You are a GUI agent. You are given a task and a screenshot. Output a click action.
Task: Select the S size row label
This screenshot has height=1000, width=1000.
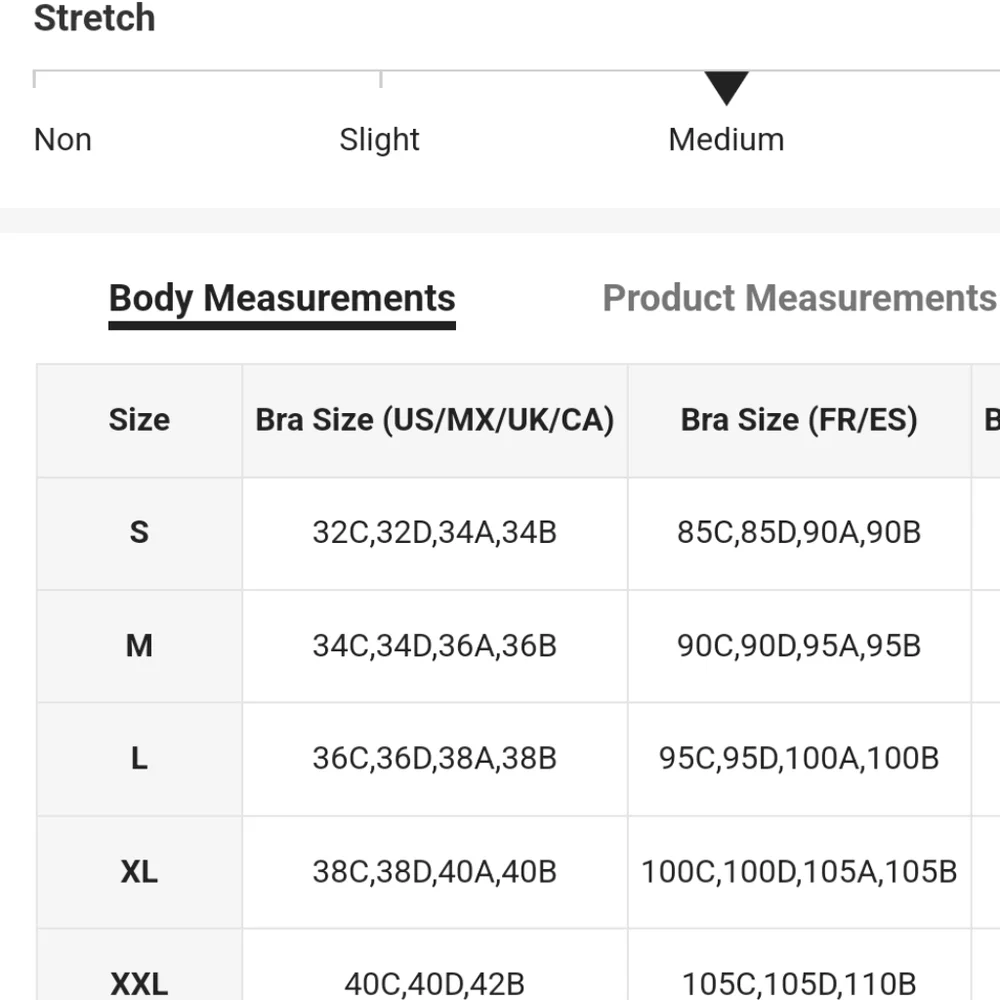[x=140, y=533]
